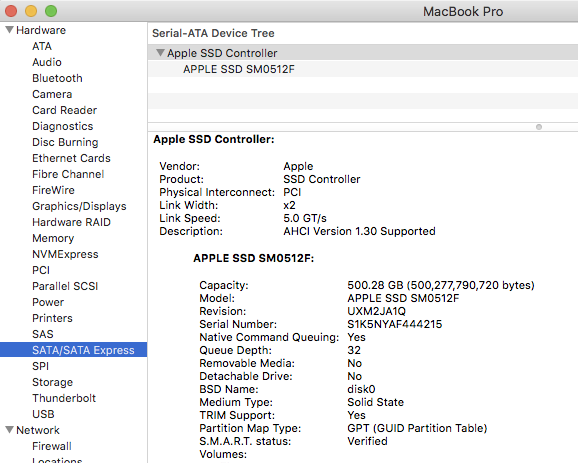The width and height of the screenshot is (578, 463).
Task: Click the Queue Depth value 32
Action: 354,350
